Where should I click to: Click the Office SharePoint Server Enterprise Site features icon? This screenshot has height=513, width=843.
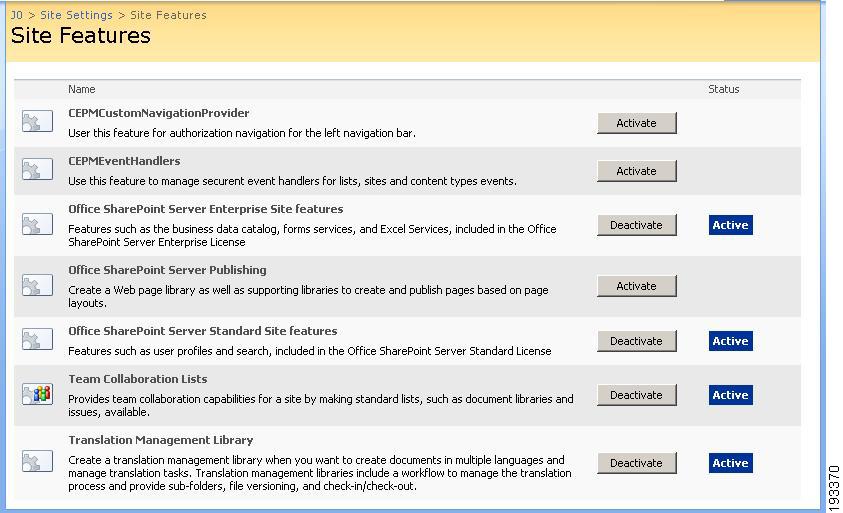click(37, 224)
